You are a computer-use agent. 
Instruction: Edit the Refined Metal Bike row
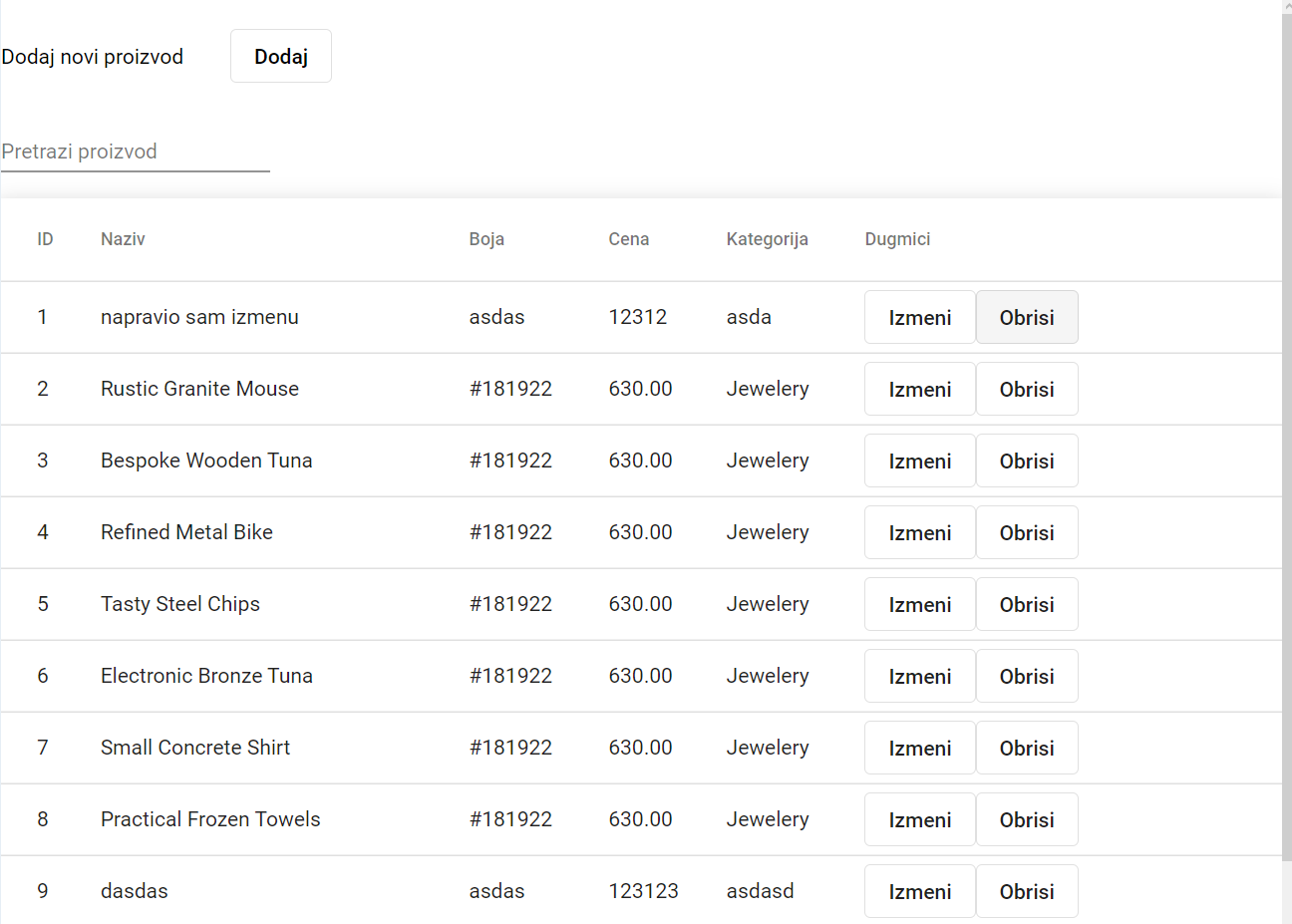pyautogui.click(x=919, y=532)
